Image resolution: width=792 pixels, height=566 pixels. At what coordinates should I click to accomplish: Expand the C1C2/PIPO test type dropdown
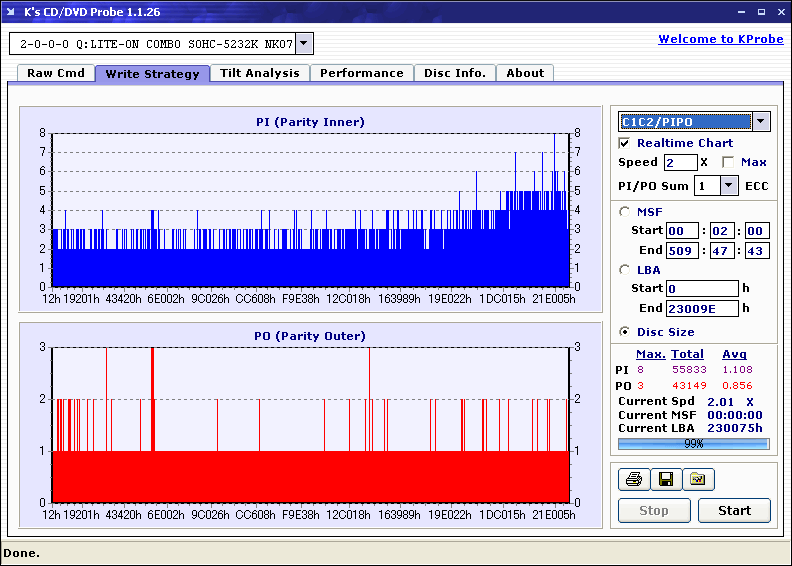click(x=761, y=122)
